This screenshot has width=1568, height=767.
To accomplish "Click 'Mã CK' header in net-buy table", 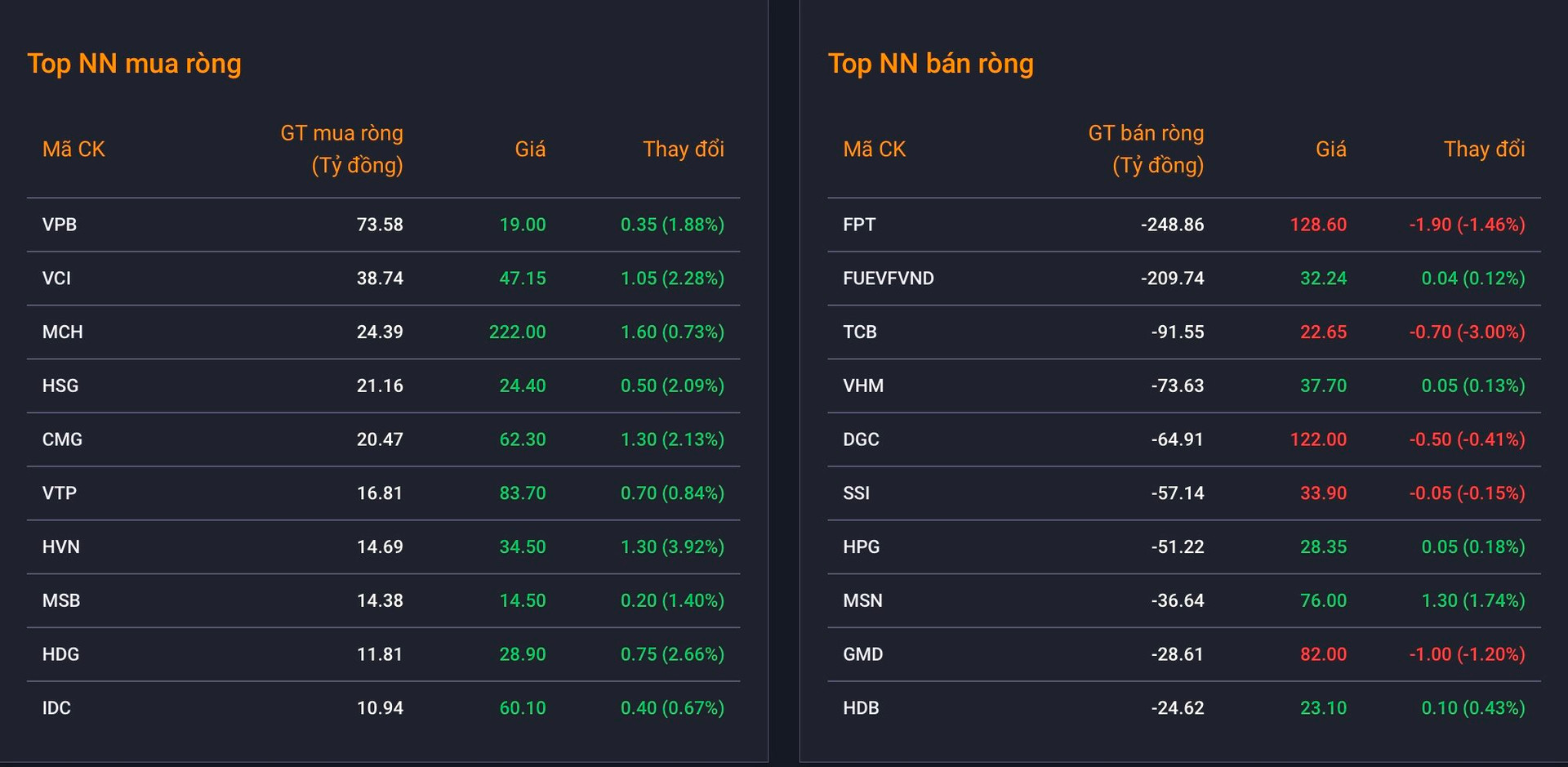I will (73, 149).
